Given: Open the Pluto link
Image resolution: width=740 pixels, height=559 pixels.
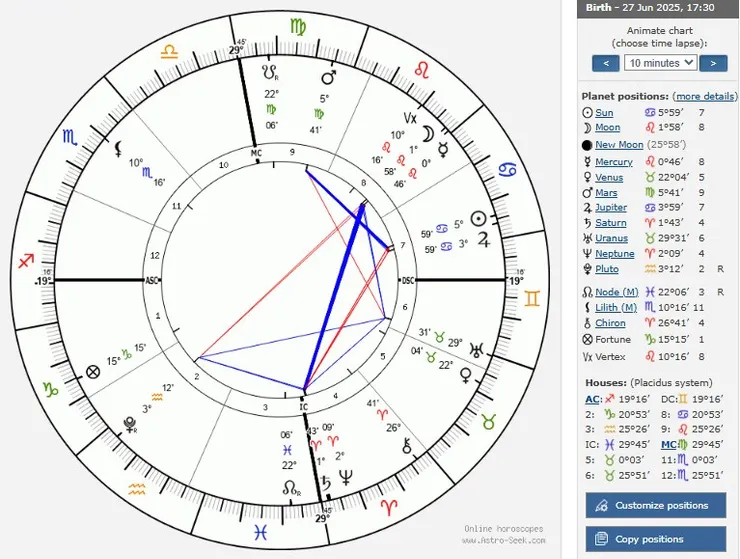Looking at the screenshot, I should 607,269.
